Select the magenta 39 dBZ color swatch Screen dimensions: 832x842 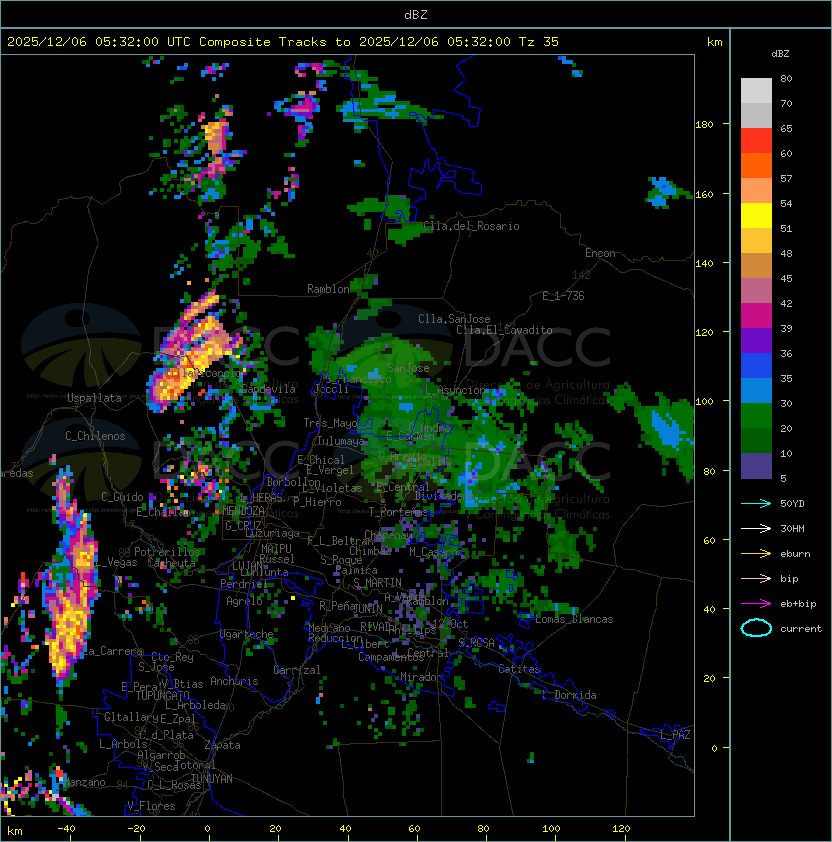click(x=756, y=316)
